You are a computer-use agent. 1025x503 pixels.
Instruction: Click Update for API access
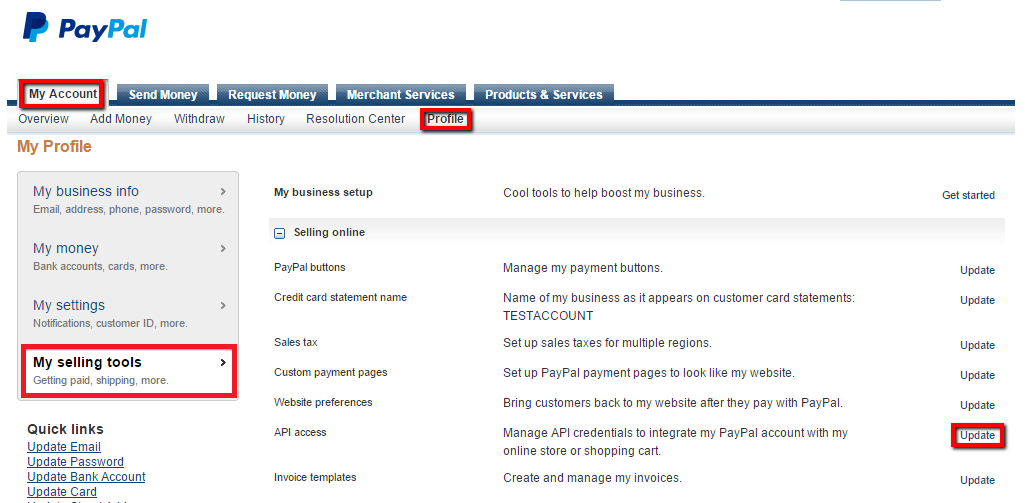977,436
